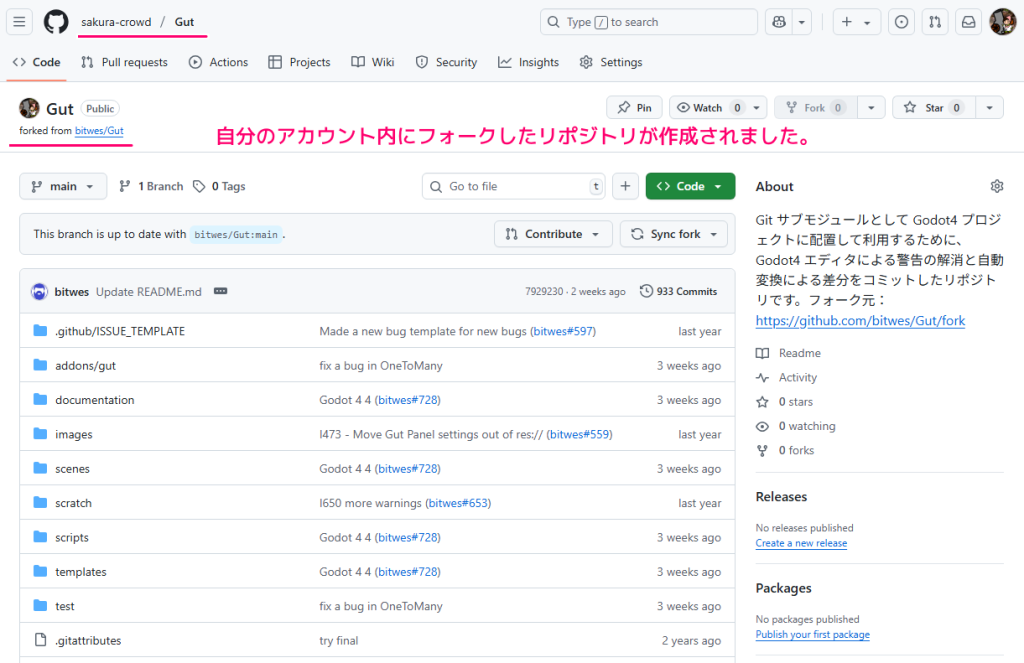This screenshot has height=663, width=1024.
Task: Expand the Fork options dropdown arrow
Action: click(871, 108)
